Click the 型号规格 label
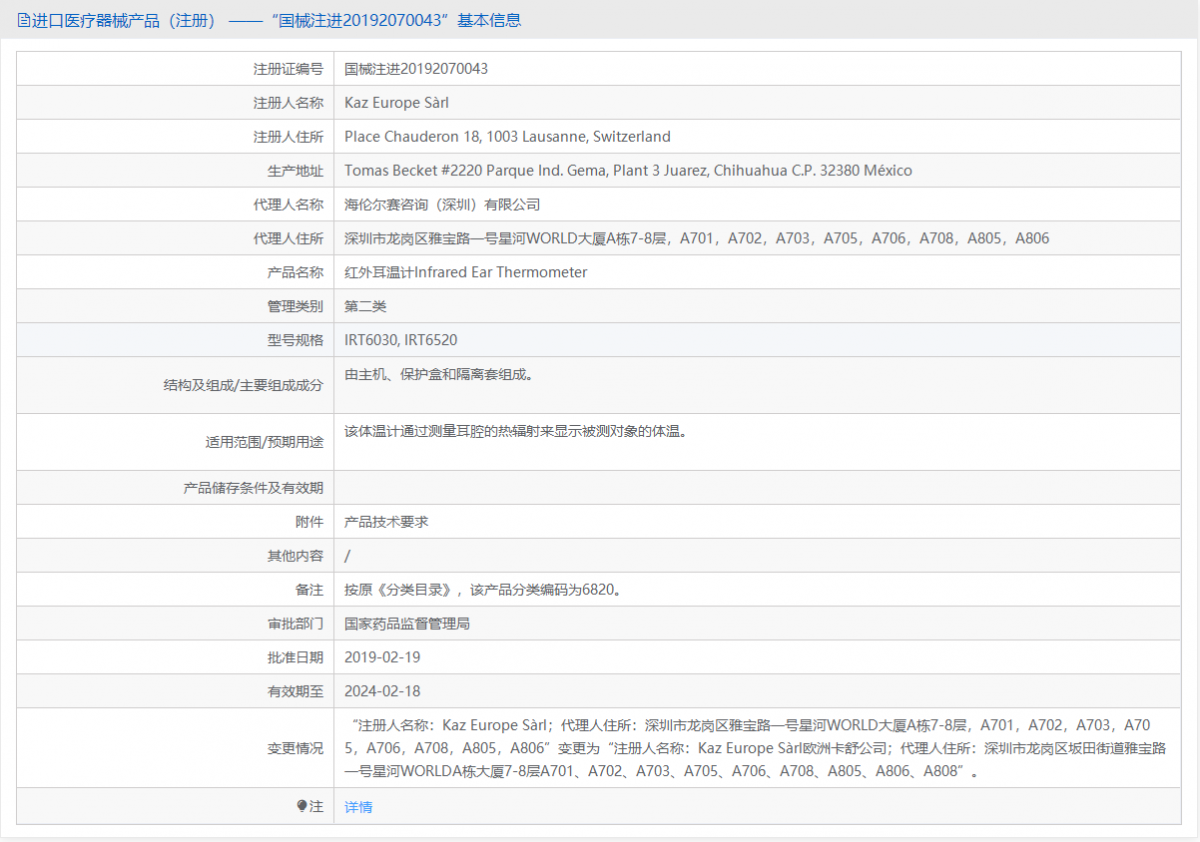This screenshot has width=1200, height=842. coord(295,340)
